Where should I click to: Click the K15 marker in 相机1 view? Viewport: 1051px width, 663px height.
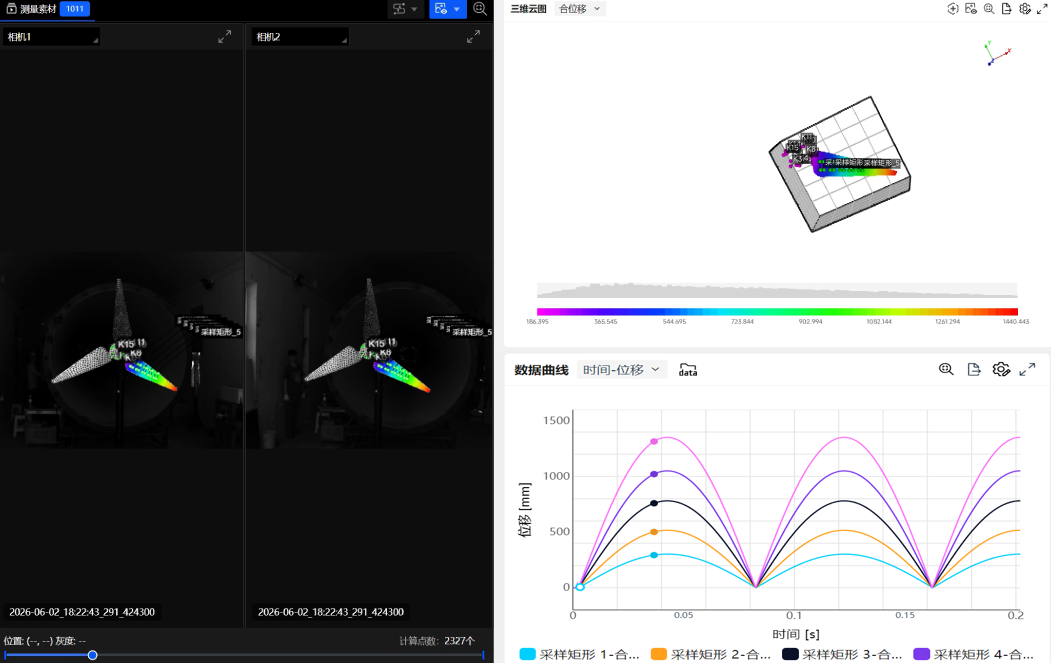coord(126,345)
